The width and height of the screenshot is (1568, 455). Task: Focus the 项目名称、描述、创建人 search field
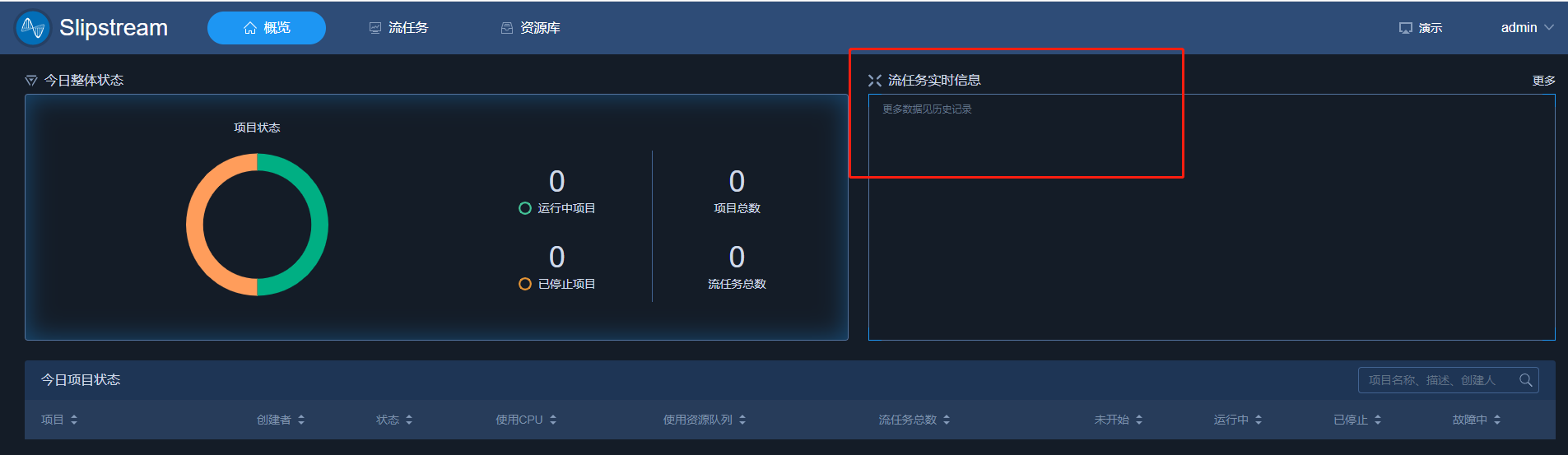coord(1449,380)
